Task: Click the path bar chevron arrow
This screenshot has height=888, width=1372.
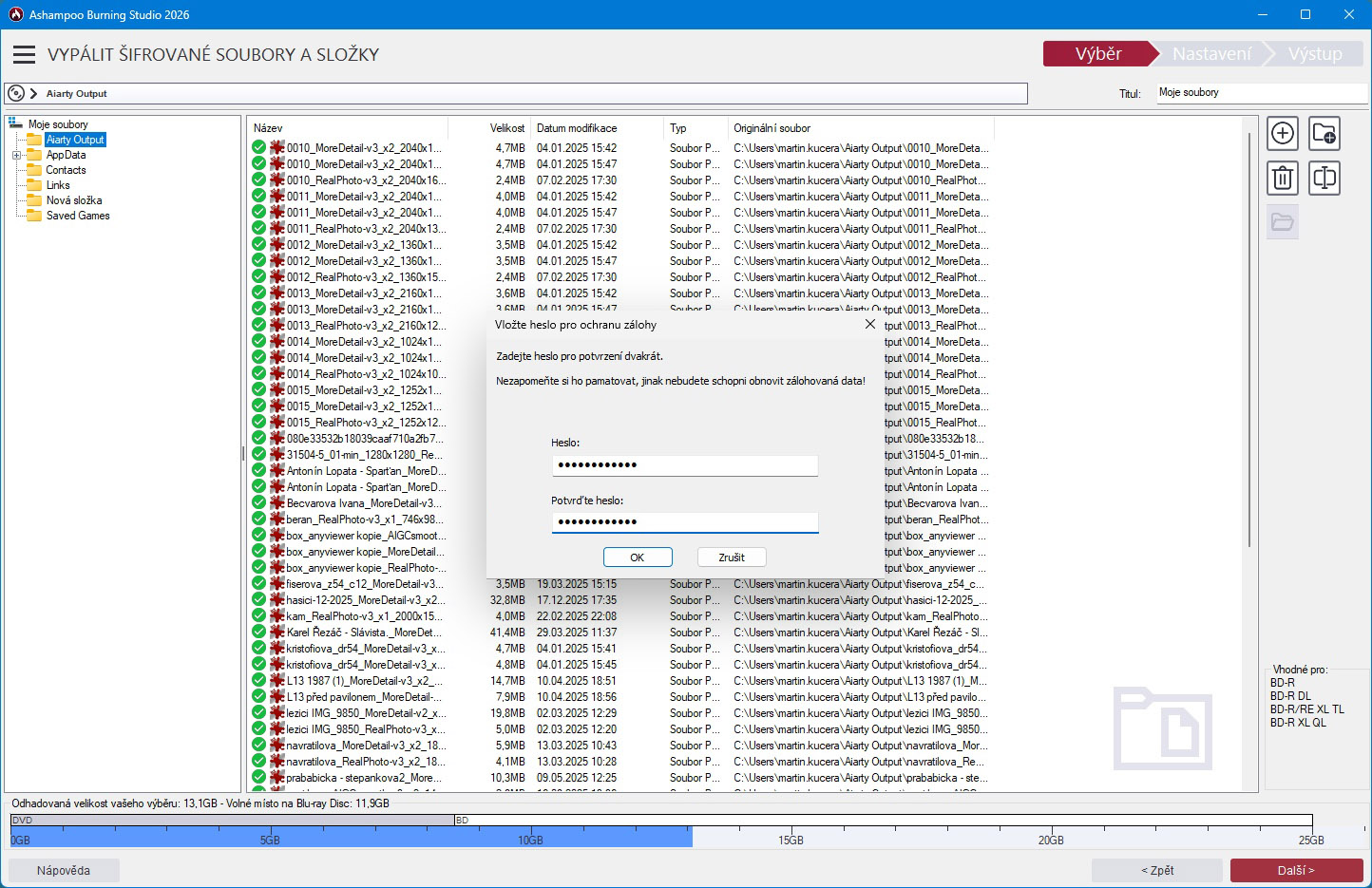Action: [x=33, y=93]
